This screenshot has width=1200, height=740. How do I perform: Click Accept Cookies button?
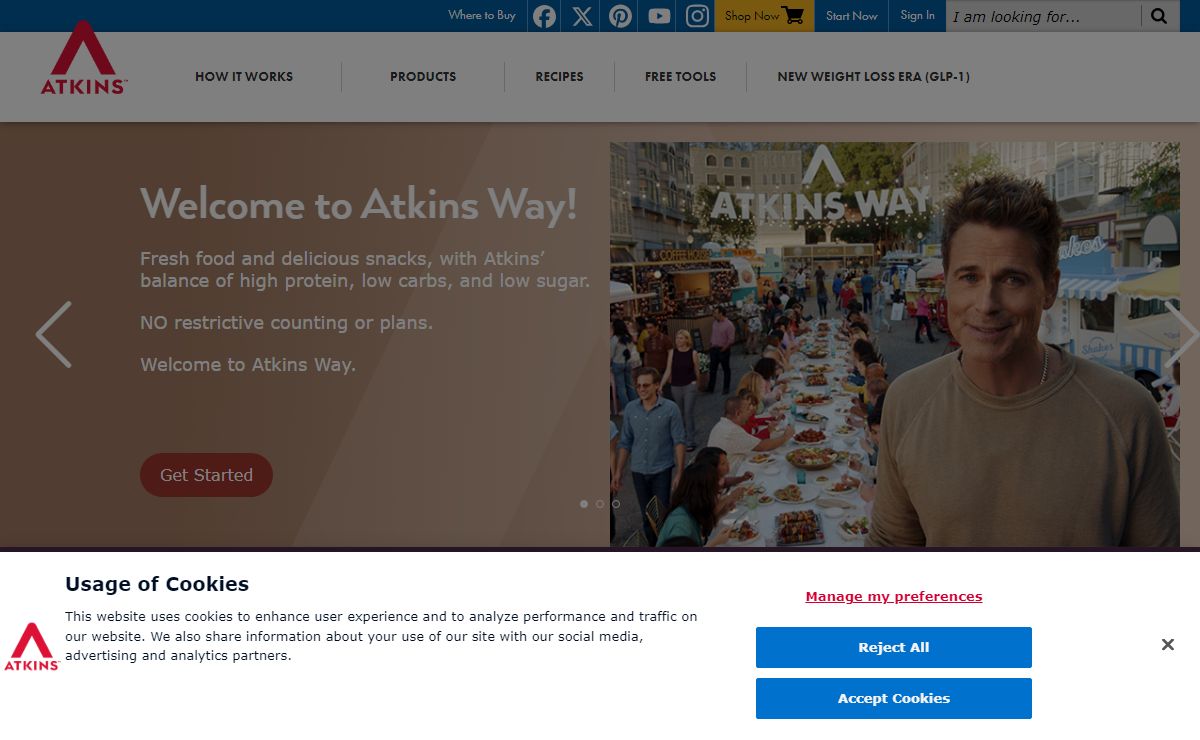coord(894,698)
